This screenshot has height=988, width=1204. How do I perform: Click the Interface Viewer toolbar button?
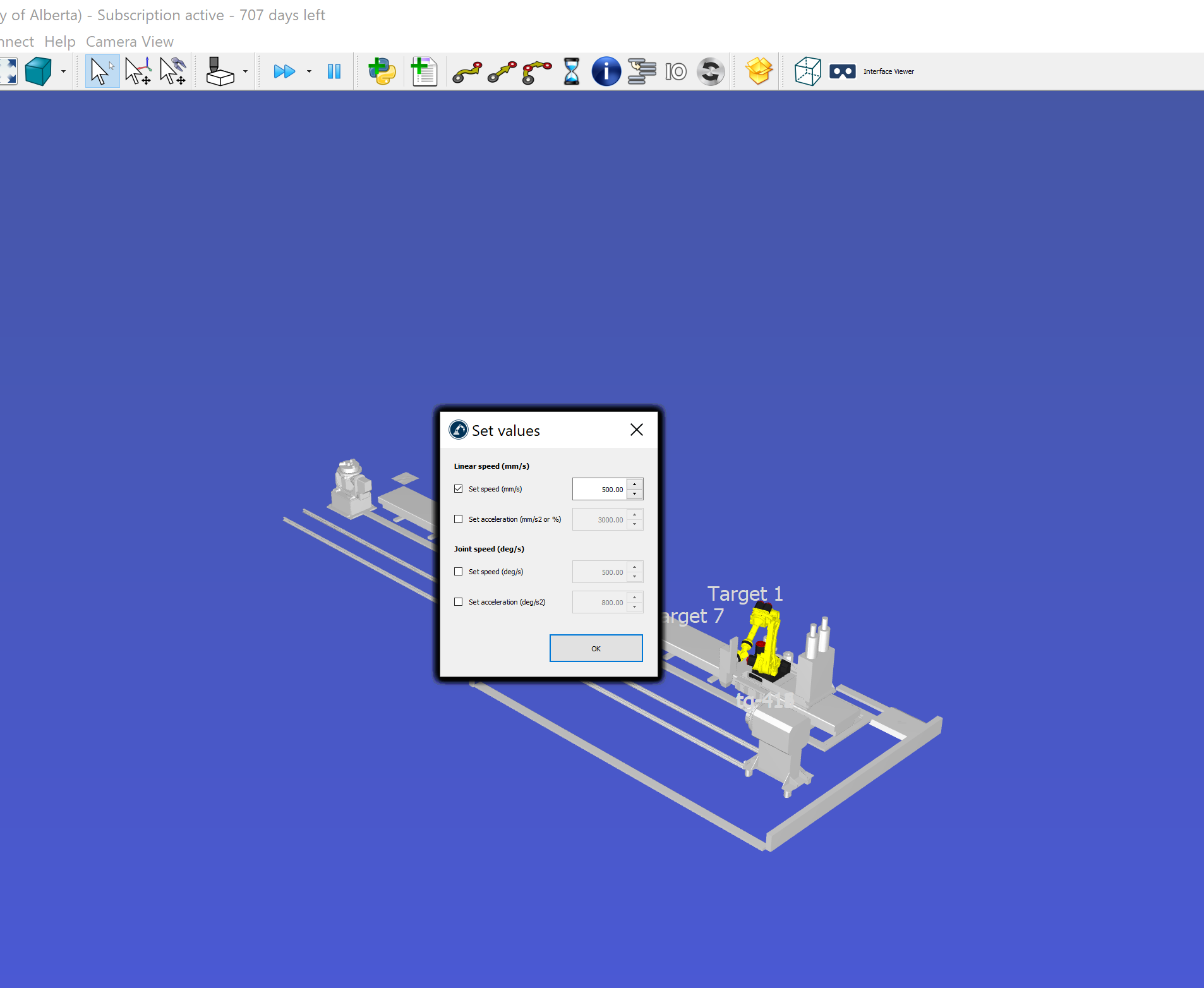(888, 71)
